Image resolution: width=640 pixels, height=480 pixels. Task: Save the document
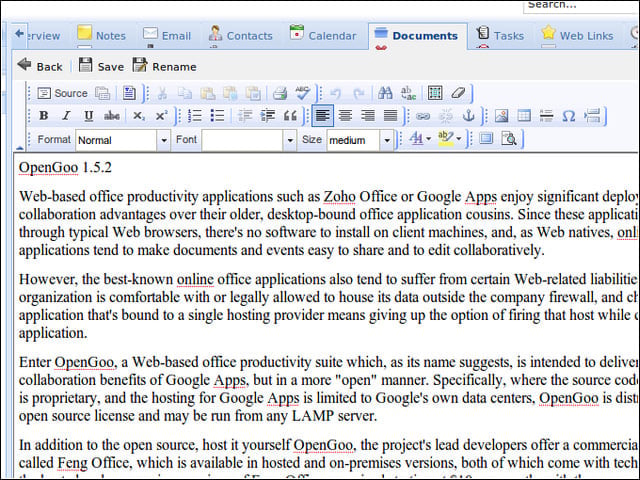101,66
